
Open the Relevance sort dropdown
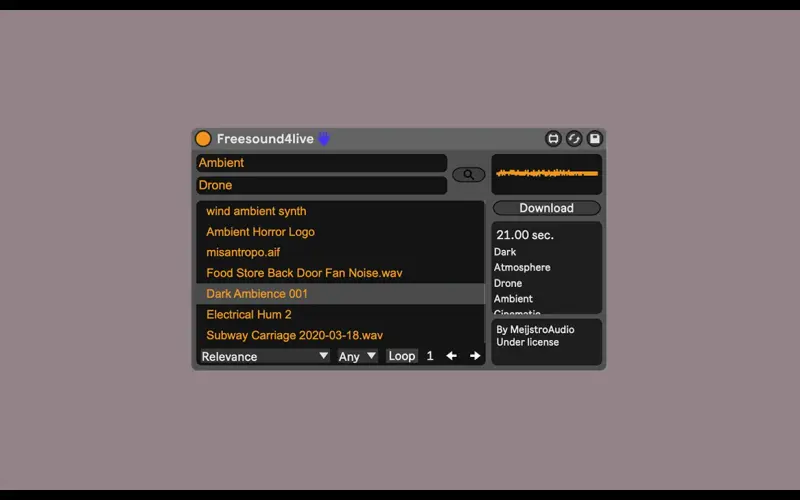tap(265, 356)
